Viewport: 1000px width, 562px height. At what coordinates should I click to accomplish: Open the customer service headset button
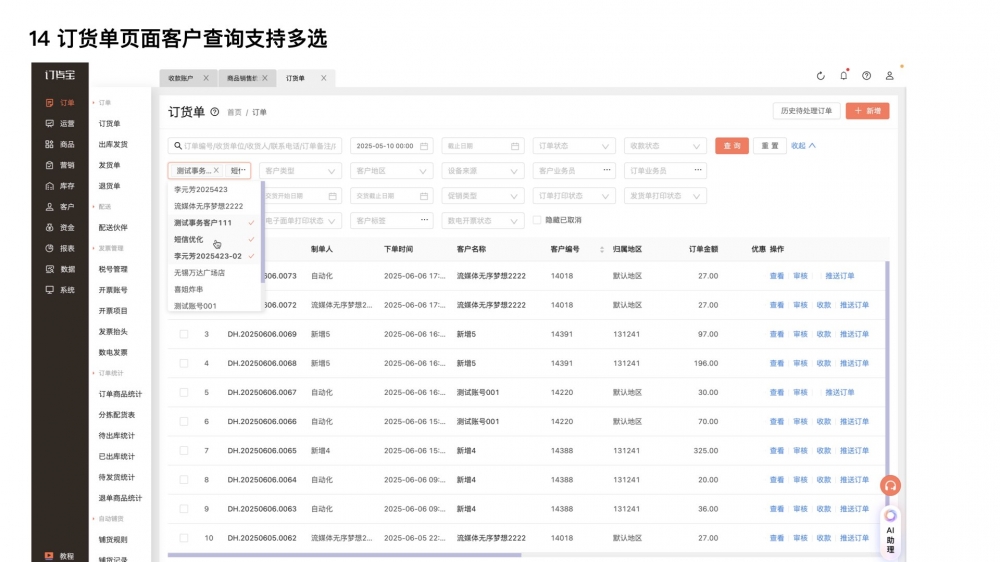pos(890,486)
